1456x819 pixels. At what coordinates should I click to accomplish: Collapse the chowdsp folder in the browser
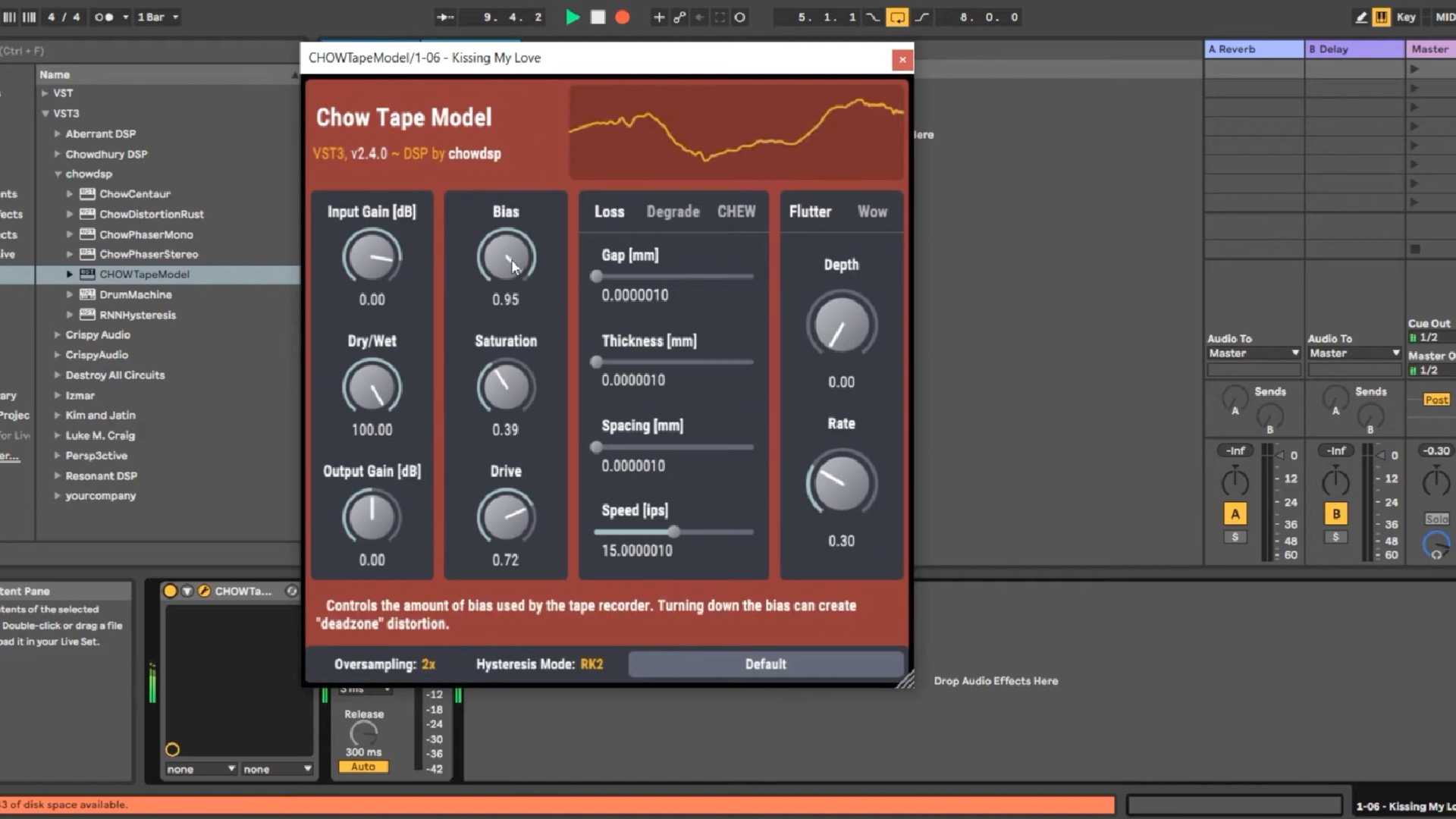(58, 174)
